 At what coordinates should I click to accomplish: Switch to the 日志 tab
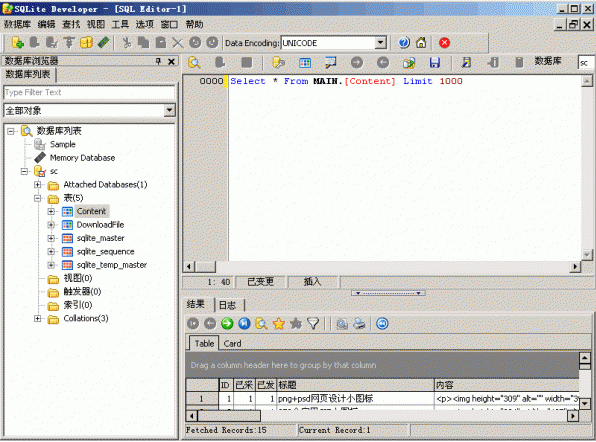pos(228,305)
